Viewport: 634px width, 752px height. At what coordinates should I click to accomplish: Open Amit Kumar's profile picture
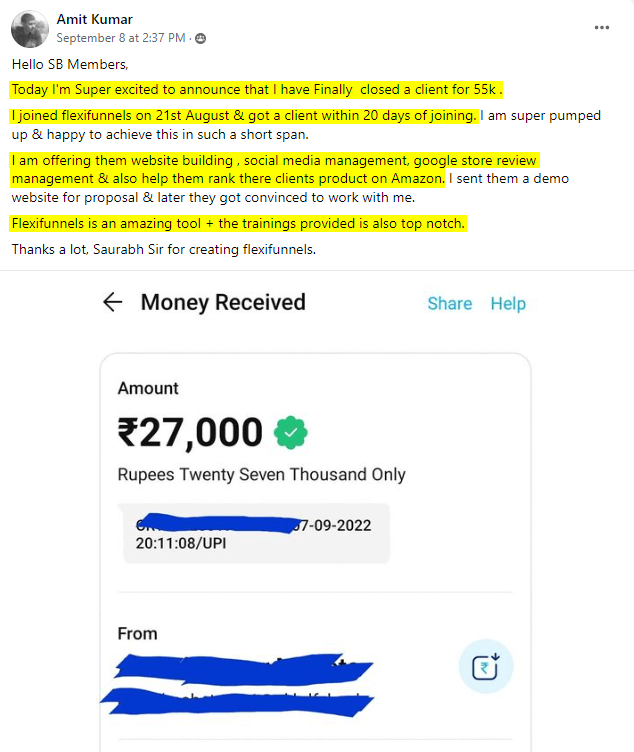click(x=28, y=29)
